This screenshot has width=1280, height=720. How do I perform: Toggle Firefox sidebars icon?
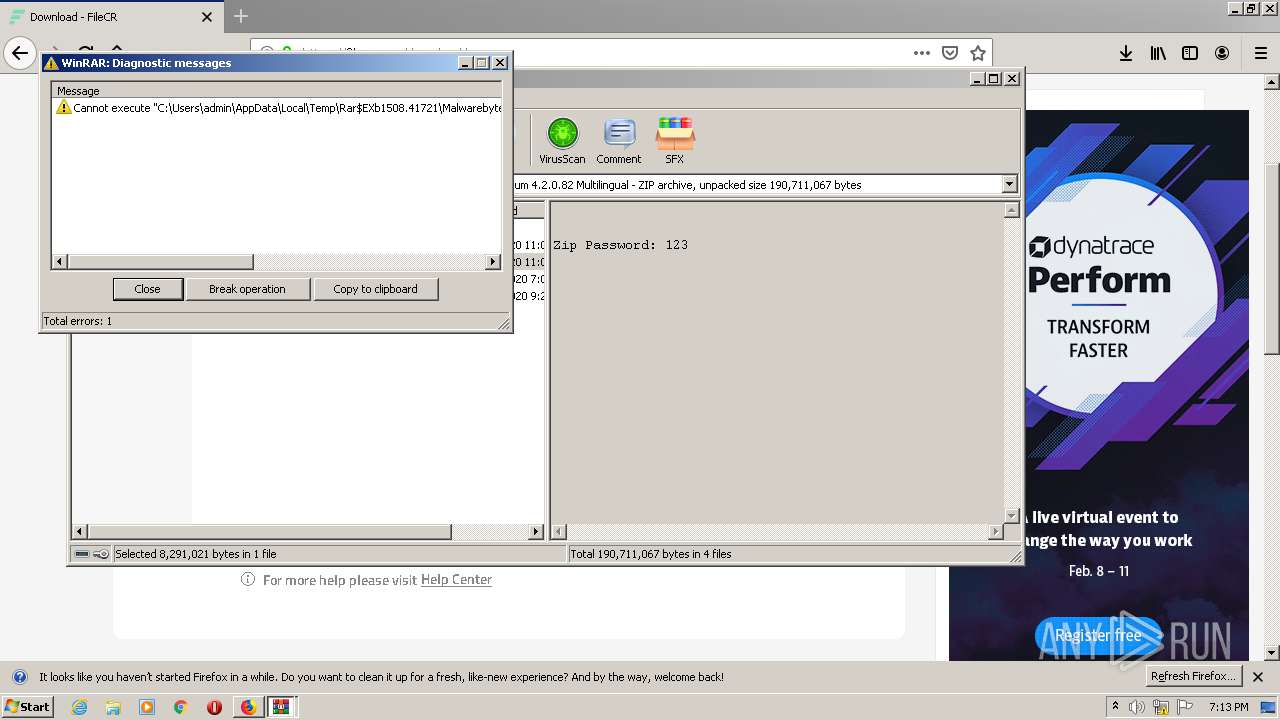(x=1190, y=53)
